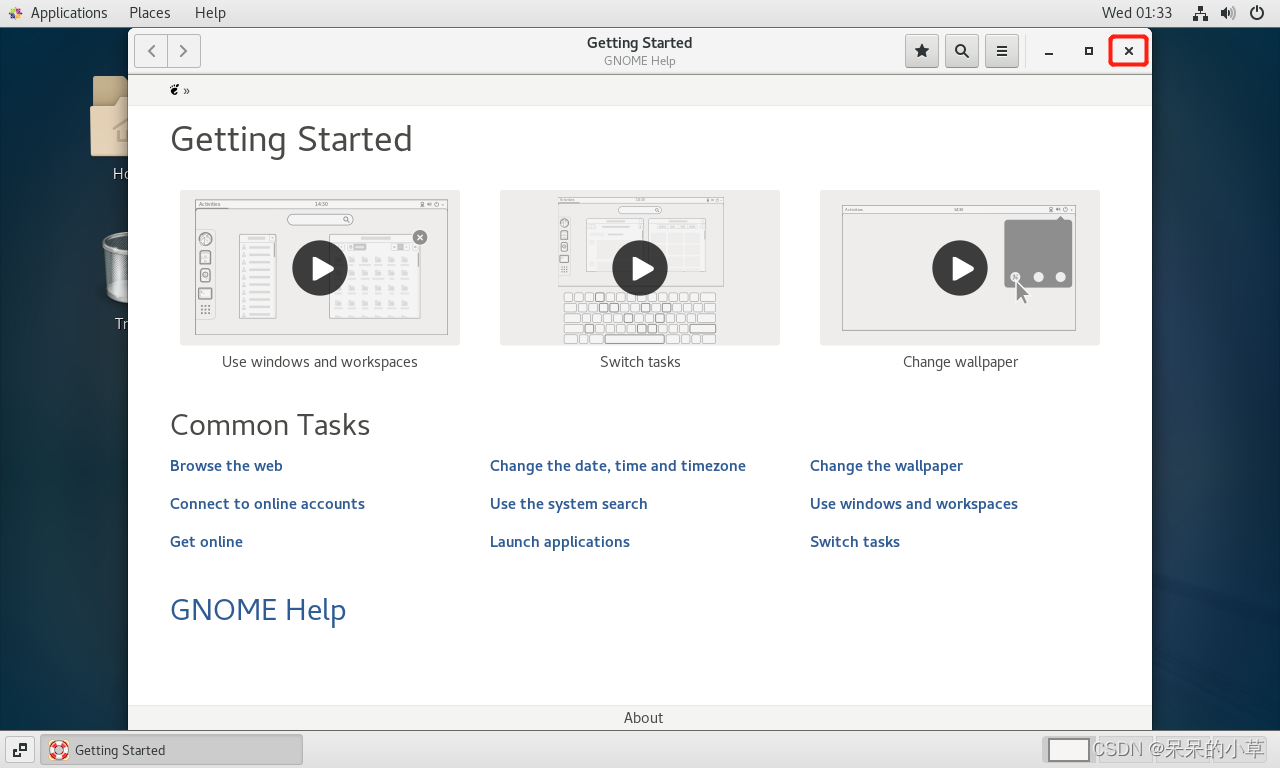Open the hamburger menu in Help
Image resolution: width=1280 pixels, height=768 pixels.
(x=1001, y=51)
